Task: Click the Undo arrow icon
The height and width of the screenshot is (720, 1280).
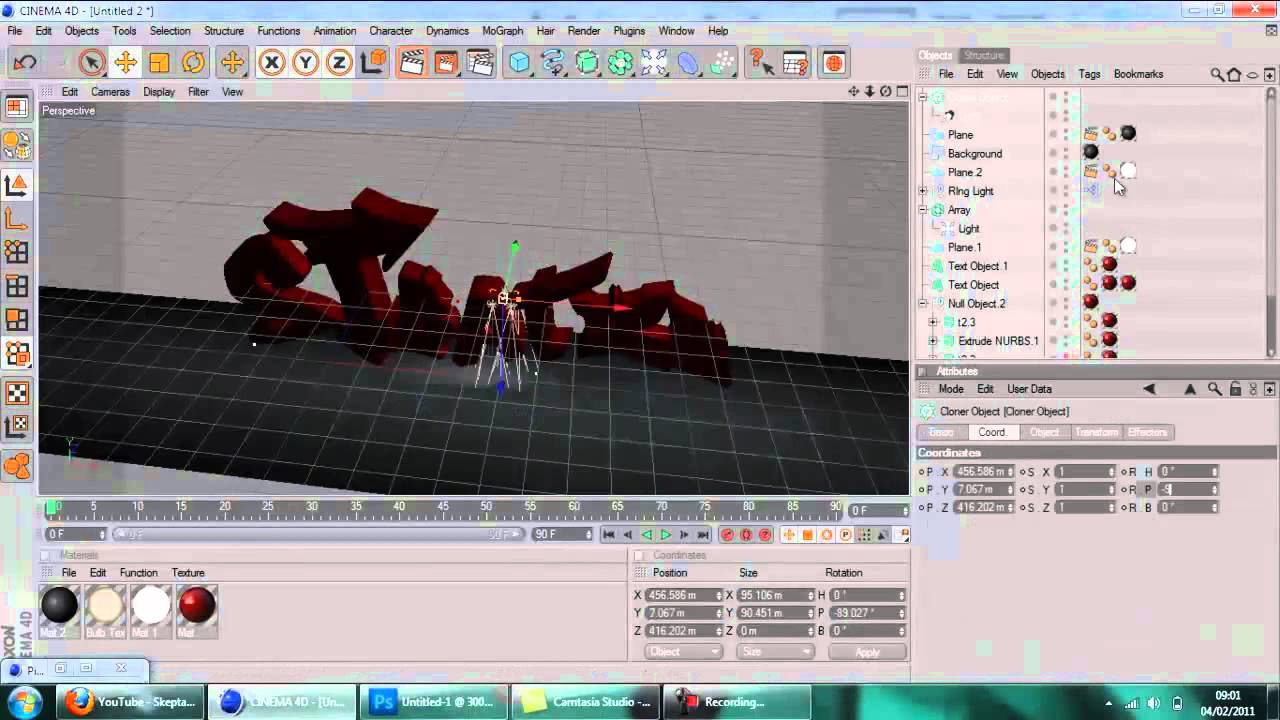Action: click(x=24, y=63)
